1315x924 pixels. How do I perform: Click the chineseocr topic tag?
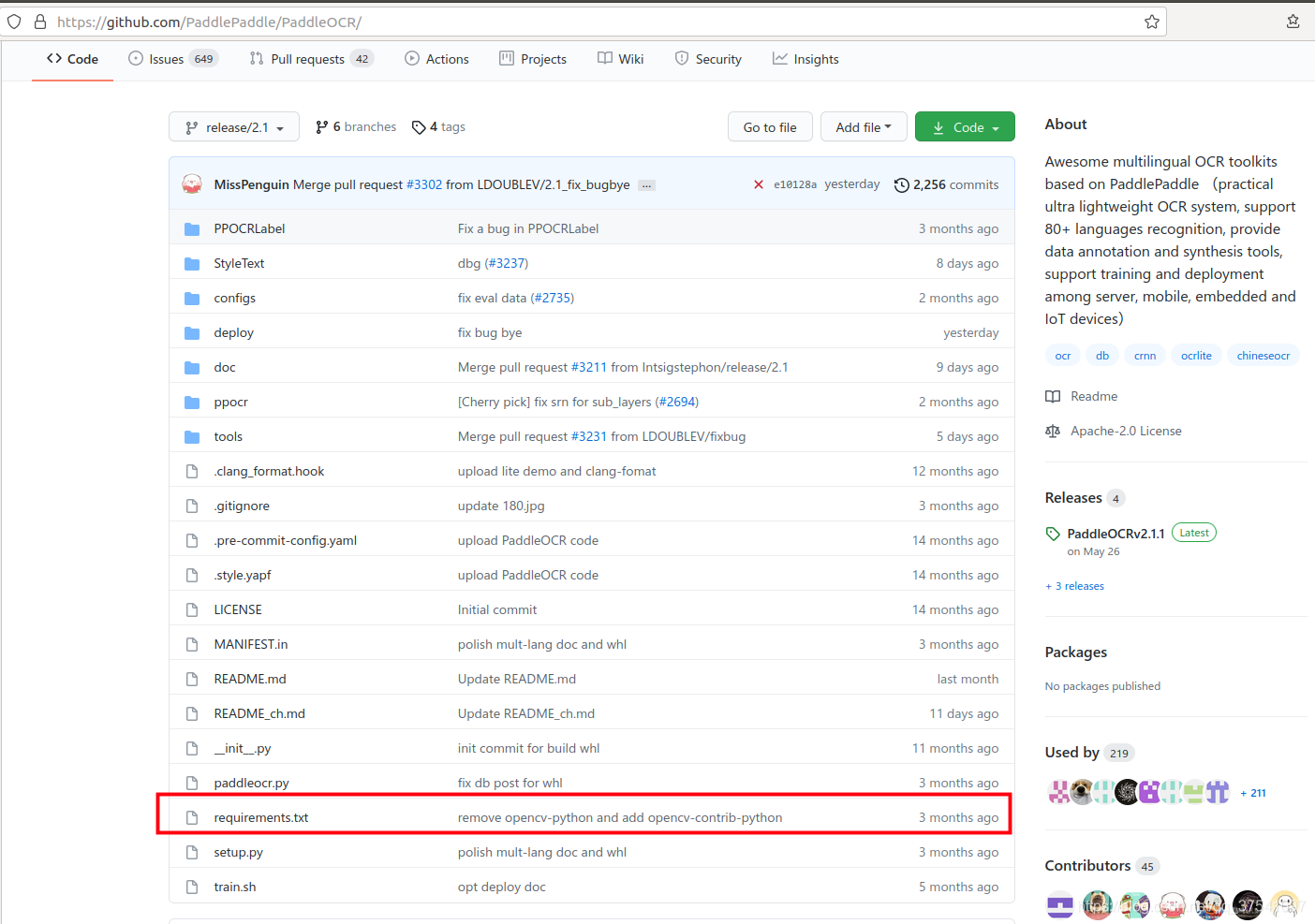point(1263,356)
